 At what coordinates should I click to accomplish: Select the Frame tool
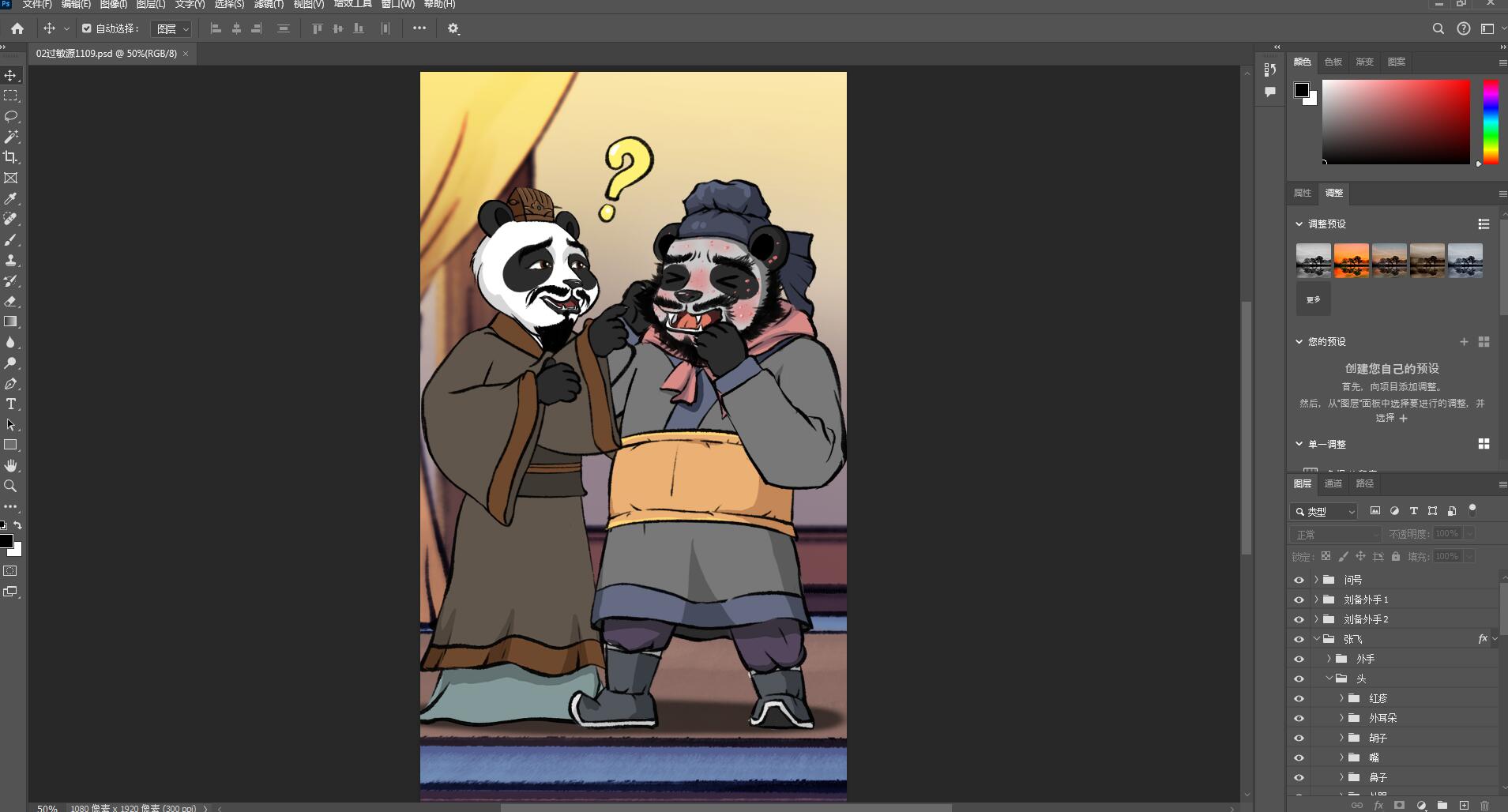point(11,178)
